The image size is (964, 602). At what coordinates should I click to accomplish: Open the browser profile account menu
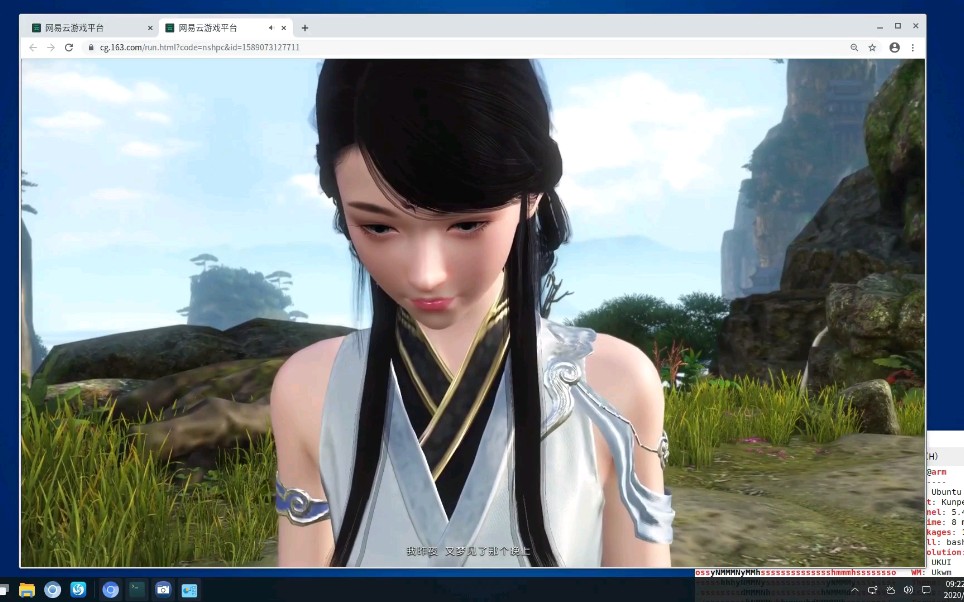pos(895,47)
